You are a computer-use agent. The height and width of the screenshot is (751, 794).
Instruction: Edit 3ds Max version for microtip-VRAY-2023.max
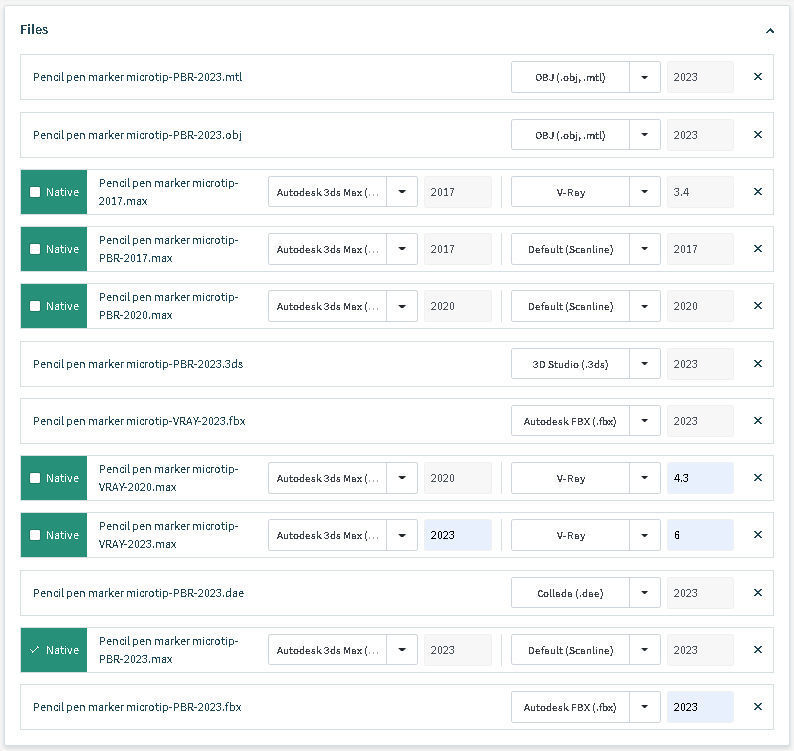[457, 535]
